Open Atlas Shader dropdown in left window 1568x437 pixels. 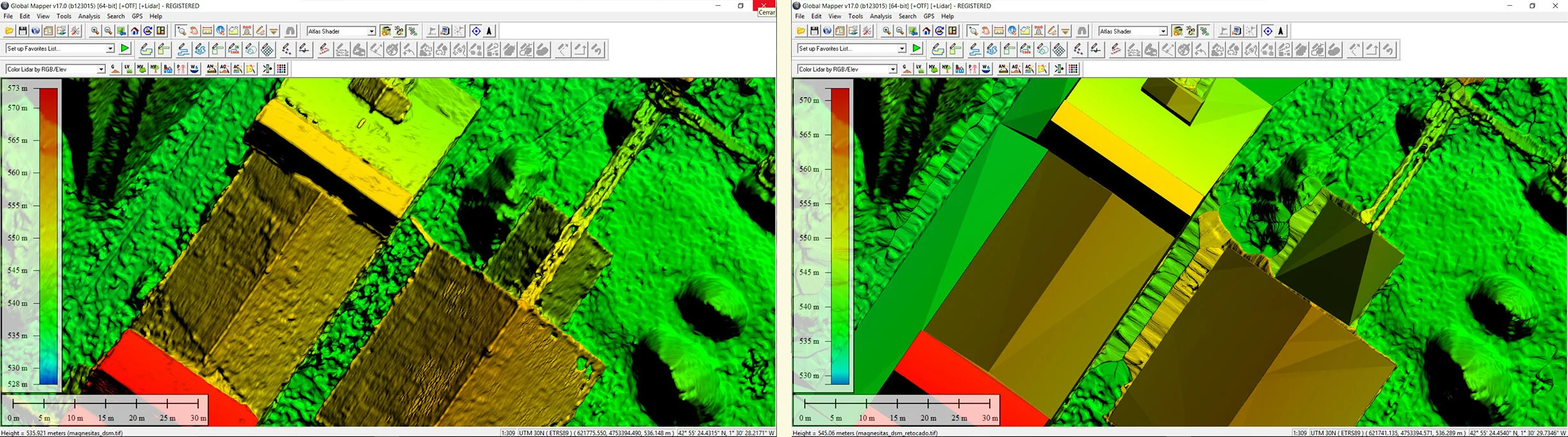(341, 31)
